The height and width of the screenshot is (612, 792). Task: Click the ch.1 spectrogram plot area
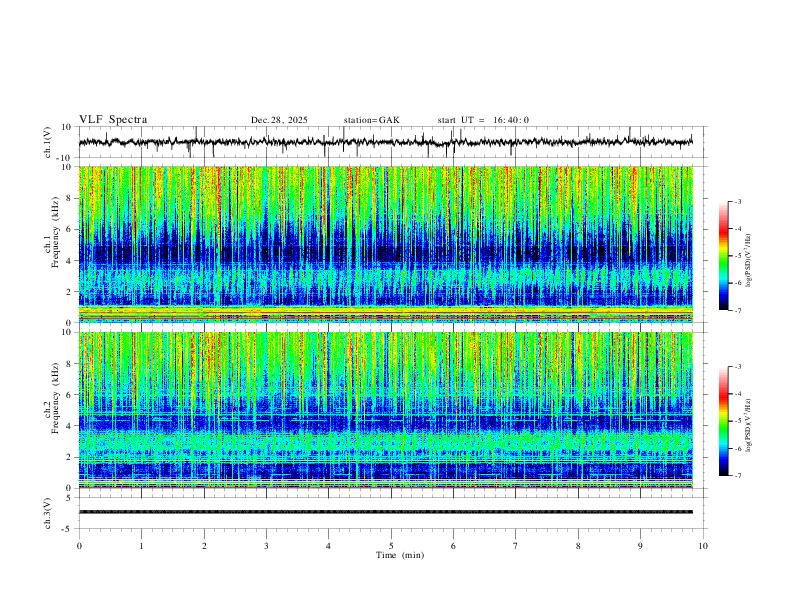[386, 244]
